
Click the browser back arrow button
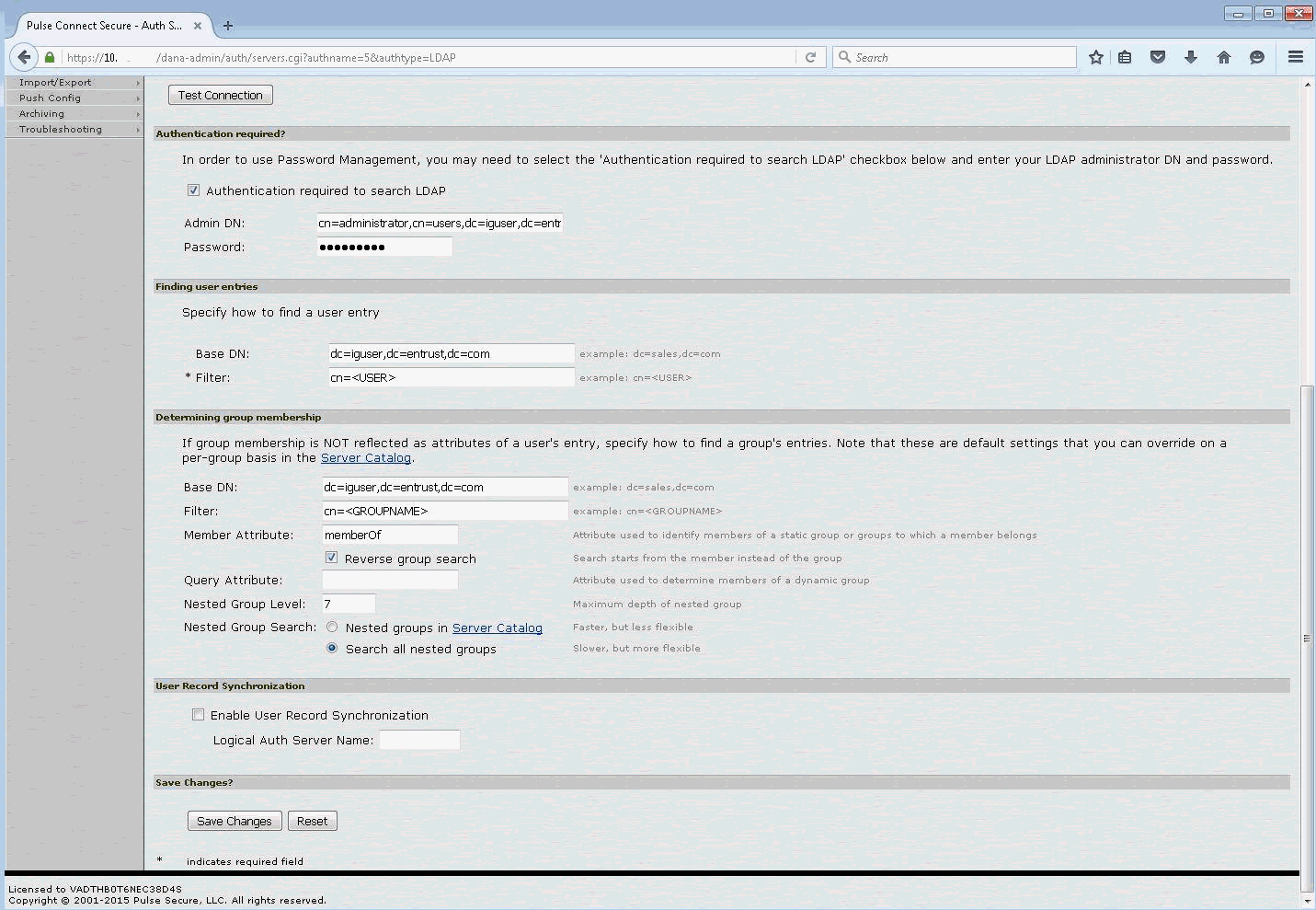[24, 57]
